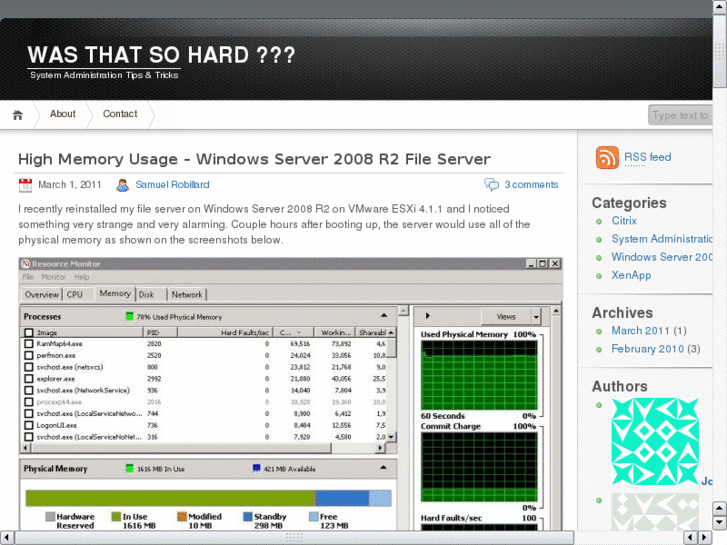Click the green In Use memory indicator
The image size is (727, 545).
point(129,468)
